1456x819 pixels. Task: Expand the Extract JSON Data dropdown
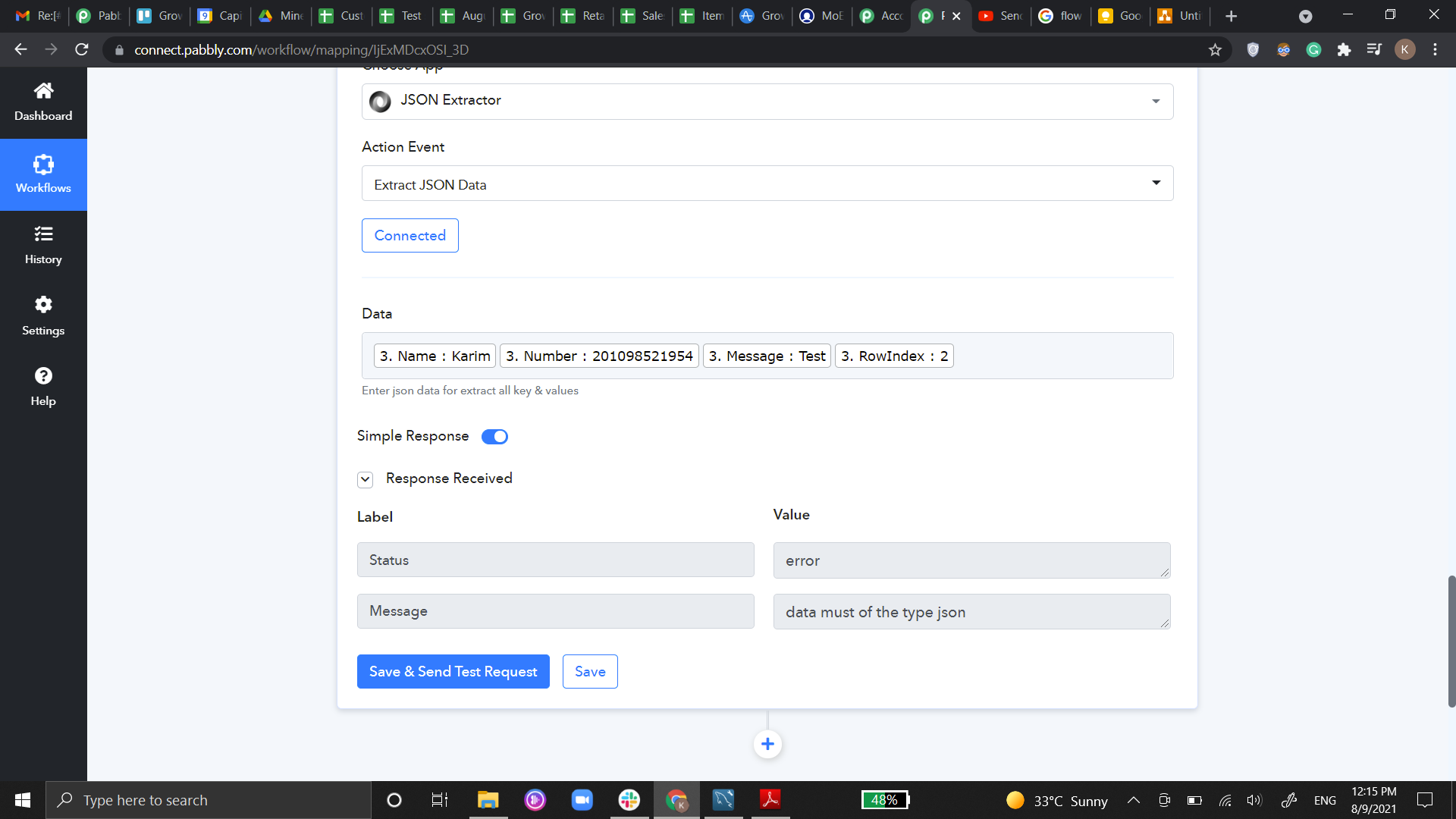coord(767,184)
